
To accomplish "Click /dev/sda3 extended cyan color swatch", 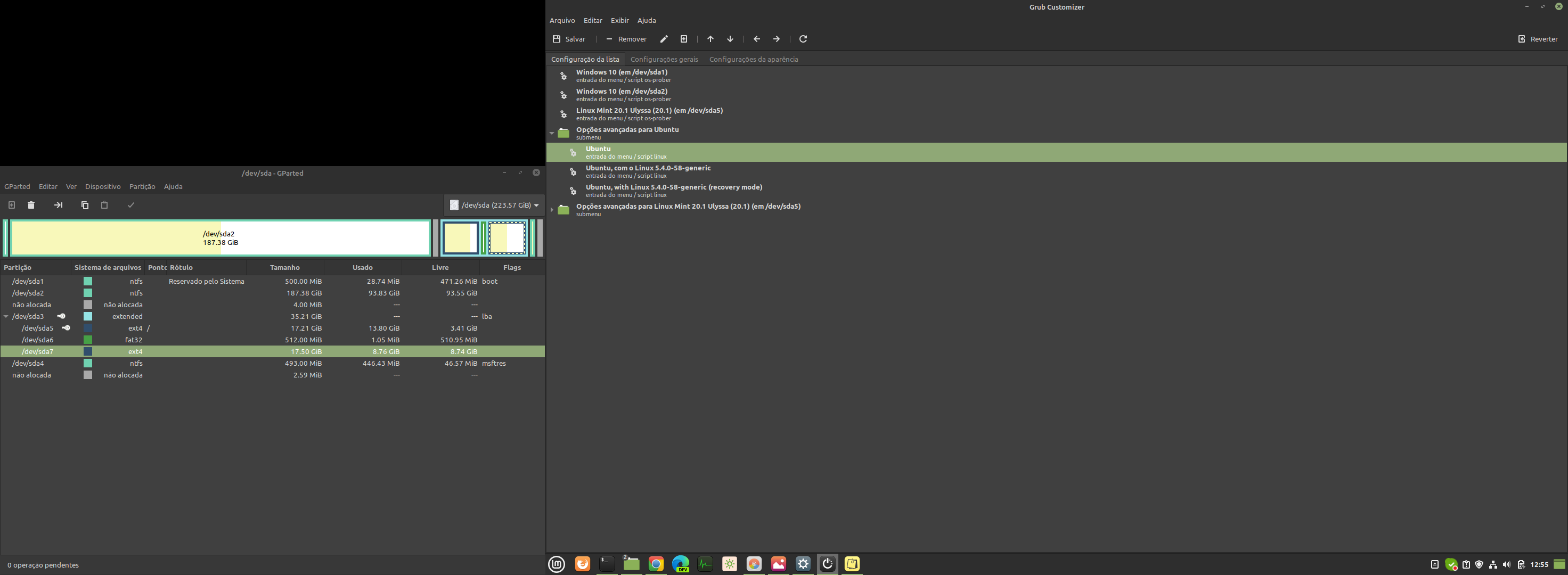I will click(88, 316).
